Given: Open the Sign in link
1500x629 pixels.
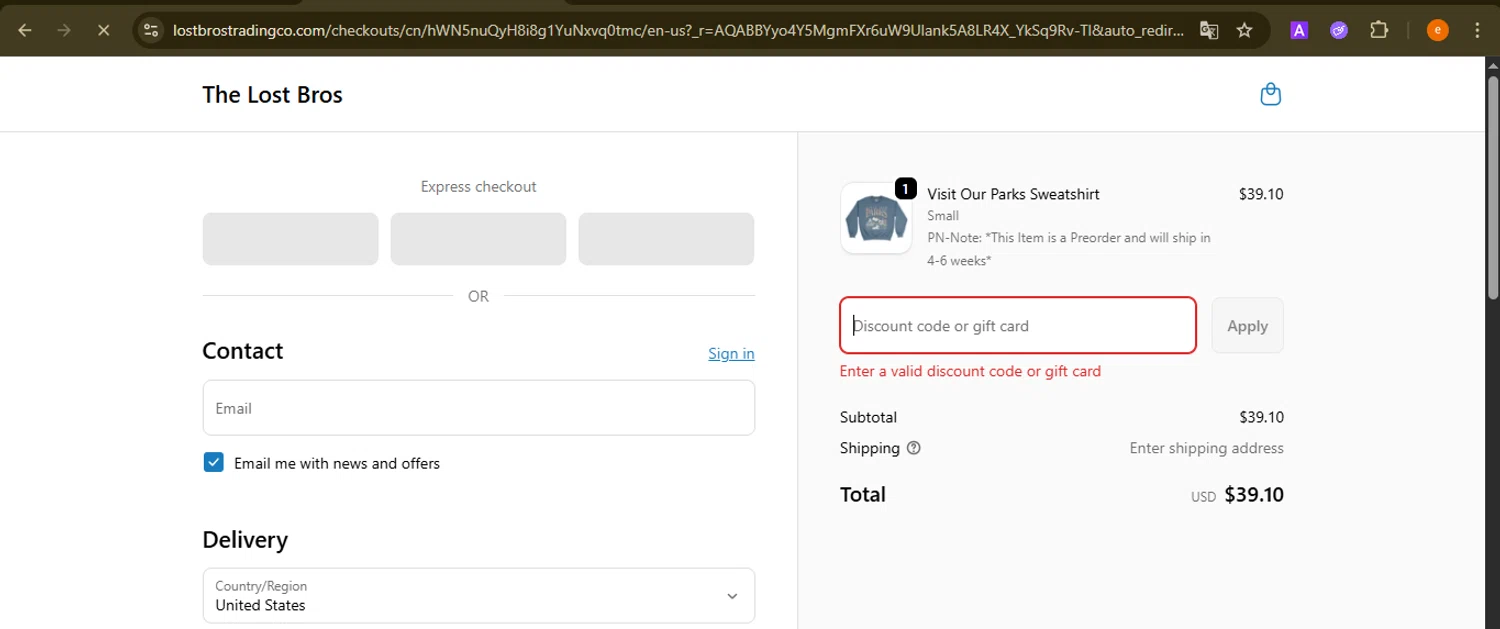Looking at the screenshot, I should [x=731, y=353].
